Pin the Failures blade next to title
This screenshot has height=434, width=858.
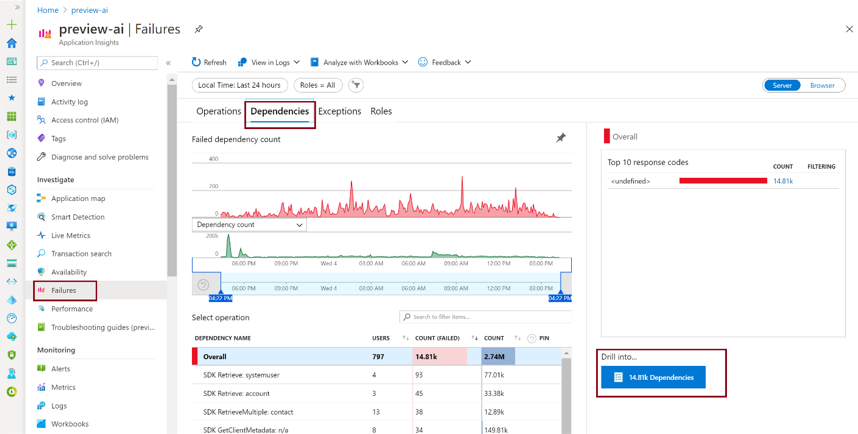199,30
